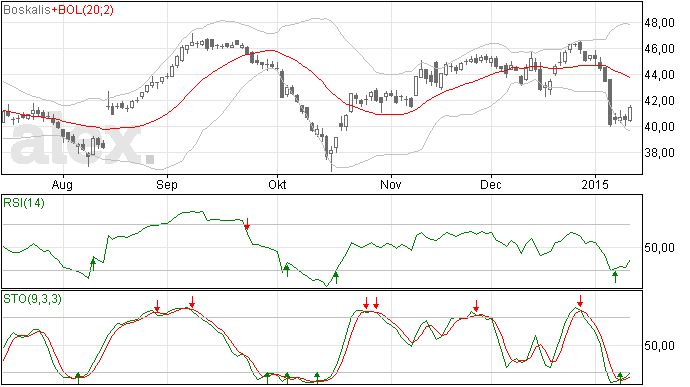
Task: Click the only red arrow in RSI panel
Action: coord(247,223)
